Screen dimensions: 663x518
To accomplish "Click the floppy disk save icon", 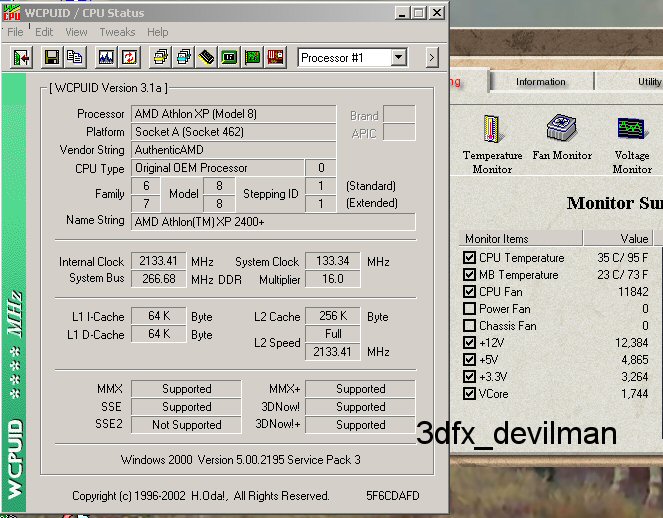I will tap(52, 57).
